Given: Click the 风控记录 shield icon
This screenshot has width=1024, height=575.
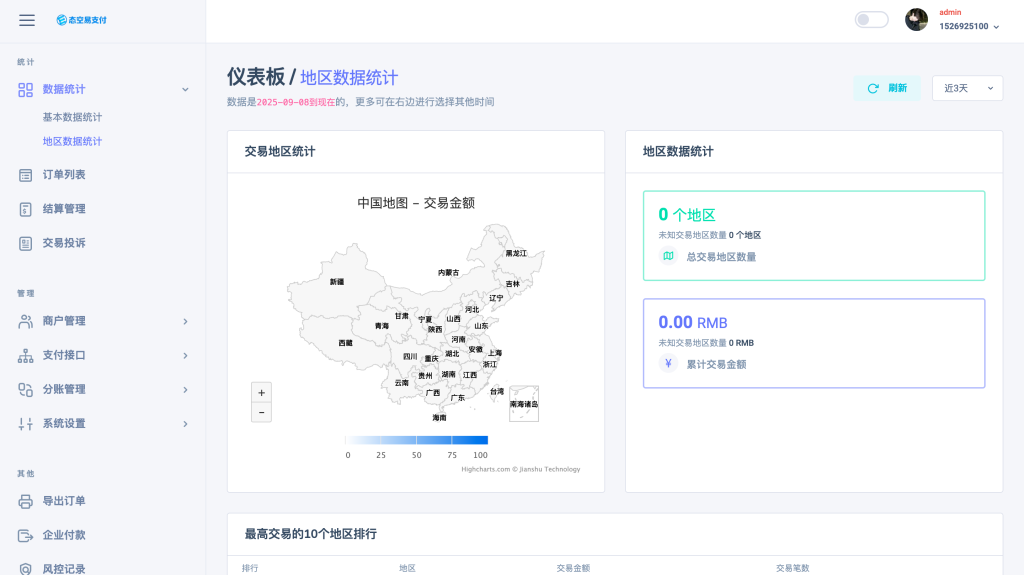Looking at the screenshot, I should [25, 569].
